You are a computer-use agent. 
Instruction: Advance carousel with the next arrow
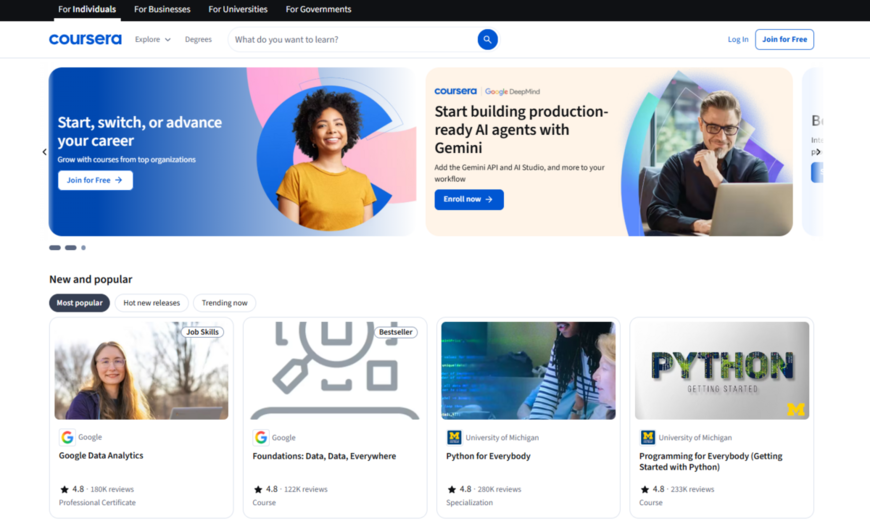pos(818,152)
